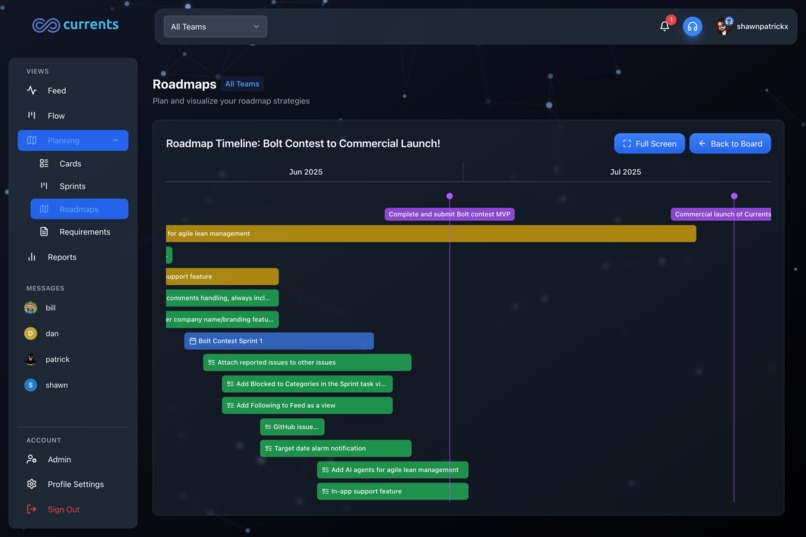Click the Jul 2025 timeline header

tap(626, 172)
